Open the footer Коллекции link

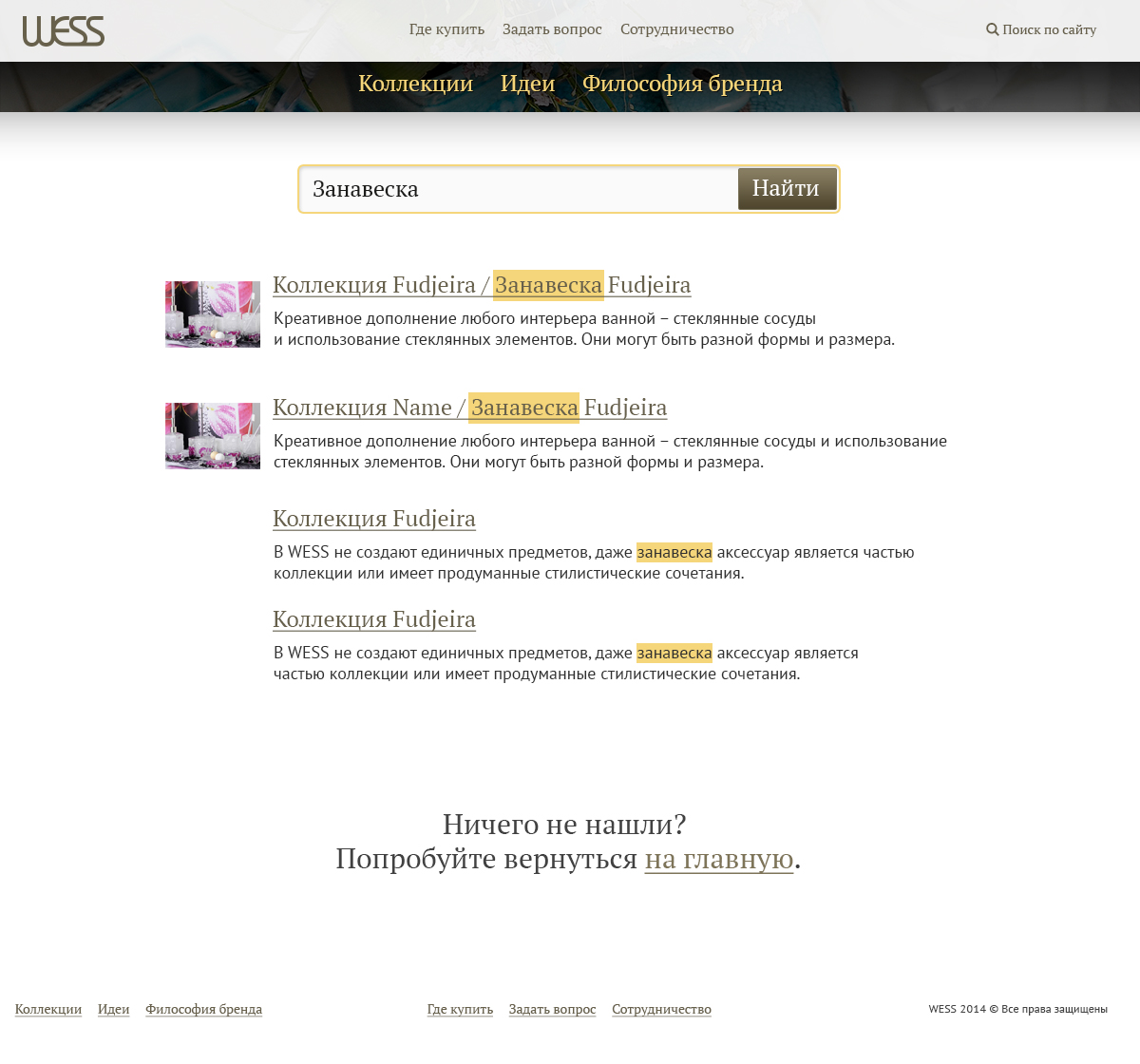point(48,1009)
